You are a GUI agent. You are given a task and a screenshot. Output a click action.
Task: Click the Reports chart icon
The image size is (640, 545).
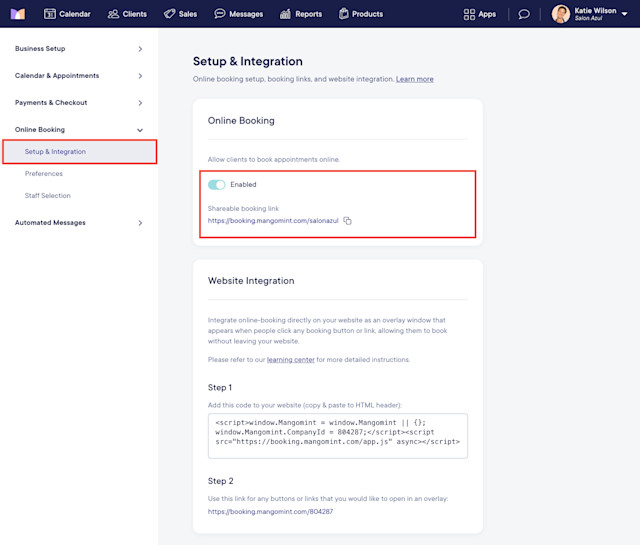coord(285,14)
